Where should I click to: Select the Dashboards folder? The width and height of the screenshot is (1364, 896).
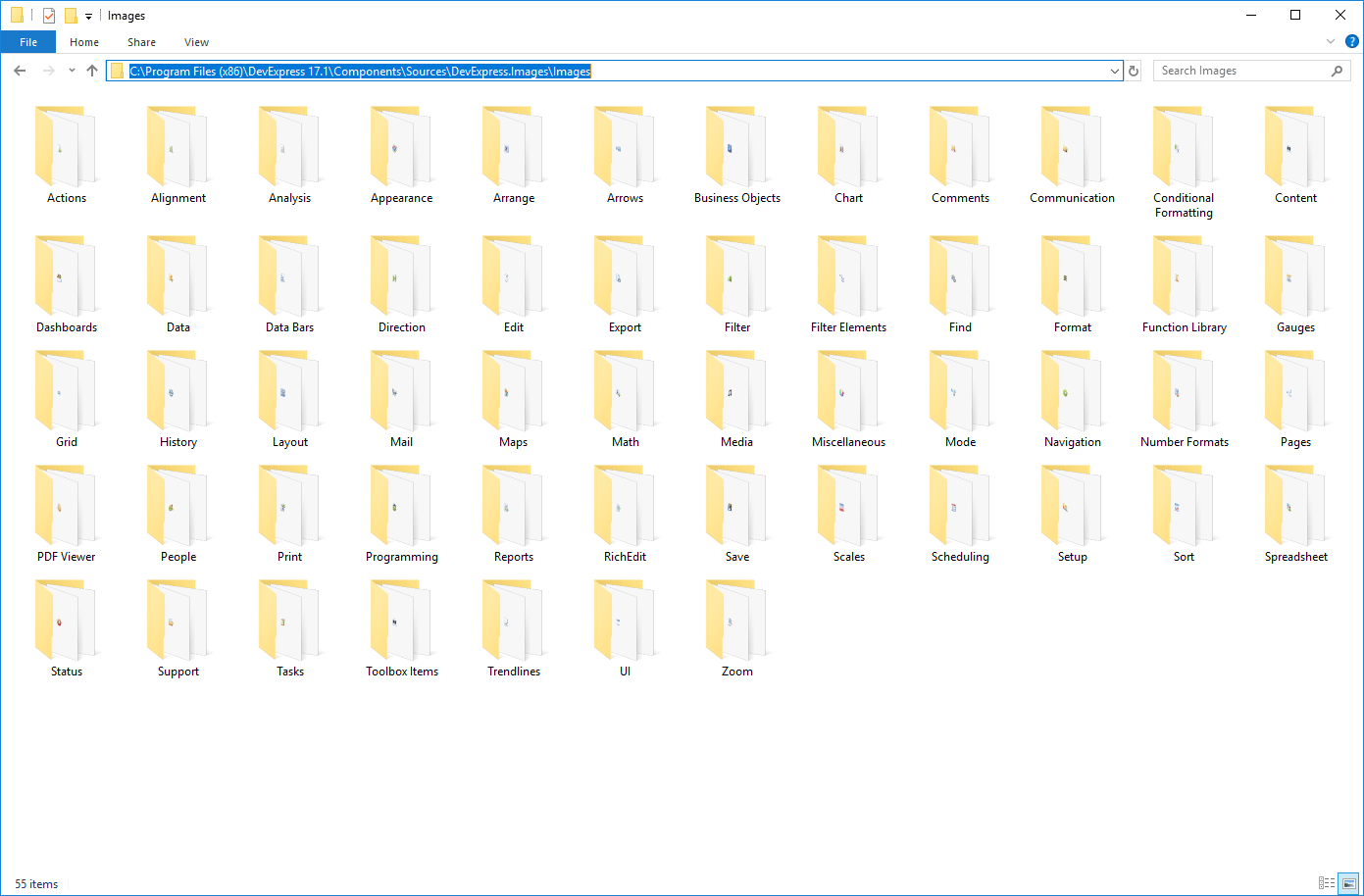coord(67,285)
